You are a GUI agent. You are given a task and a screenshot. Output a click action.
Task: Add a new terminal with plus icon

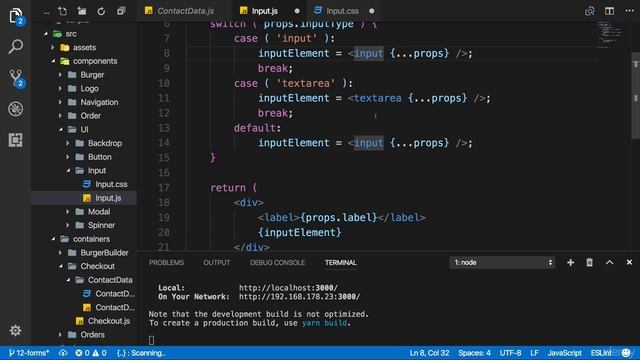tap(571, 262)
